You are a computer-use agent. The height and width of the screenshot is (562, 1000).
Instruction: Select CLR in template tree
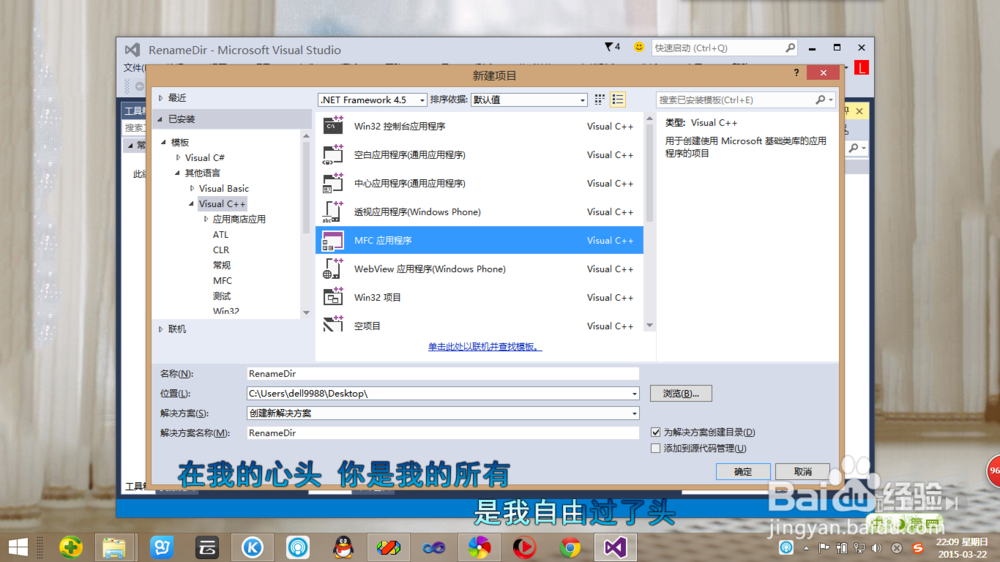(221, 250)
